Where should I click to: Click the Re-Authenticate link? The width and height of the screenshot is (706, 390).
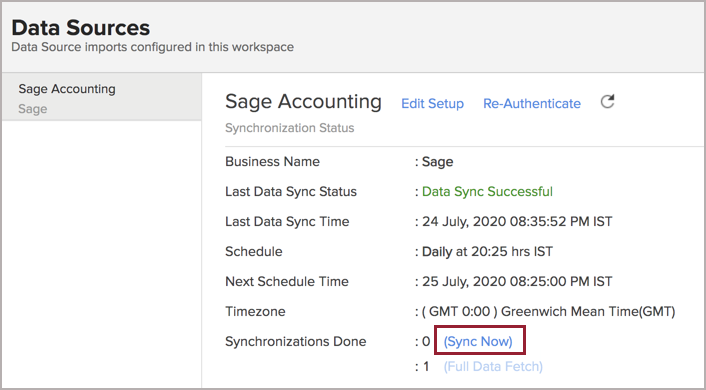pyautogui.click(x=532, y=104)
